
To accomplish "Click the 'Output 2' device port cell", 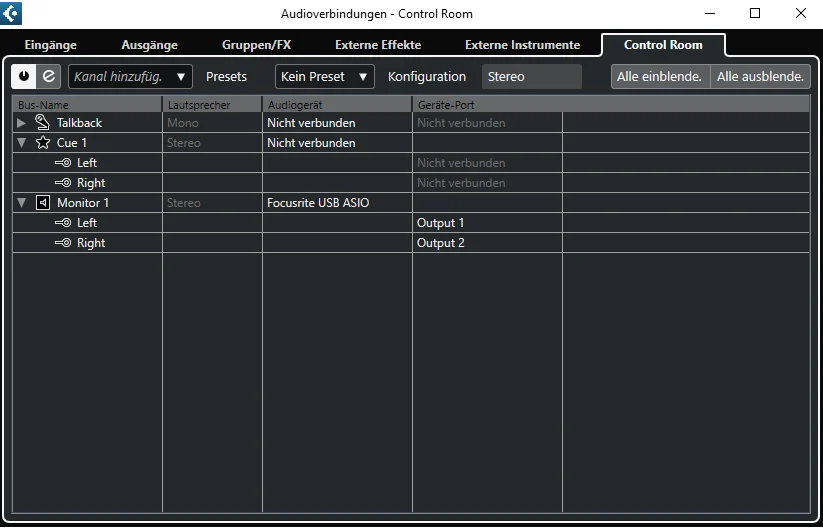I will click(487, 242).
